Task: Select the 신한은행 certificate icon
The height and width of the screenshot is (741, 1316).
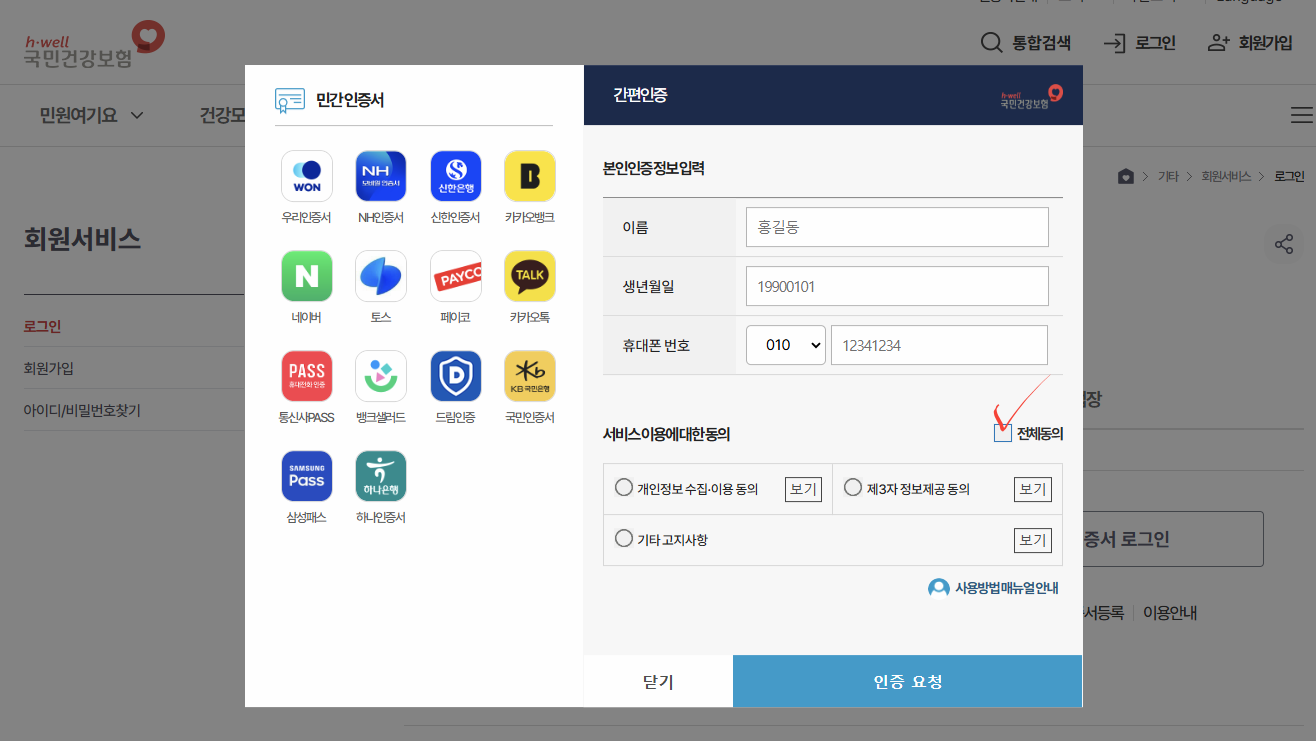Action: point(455,176)
